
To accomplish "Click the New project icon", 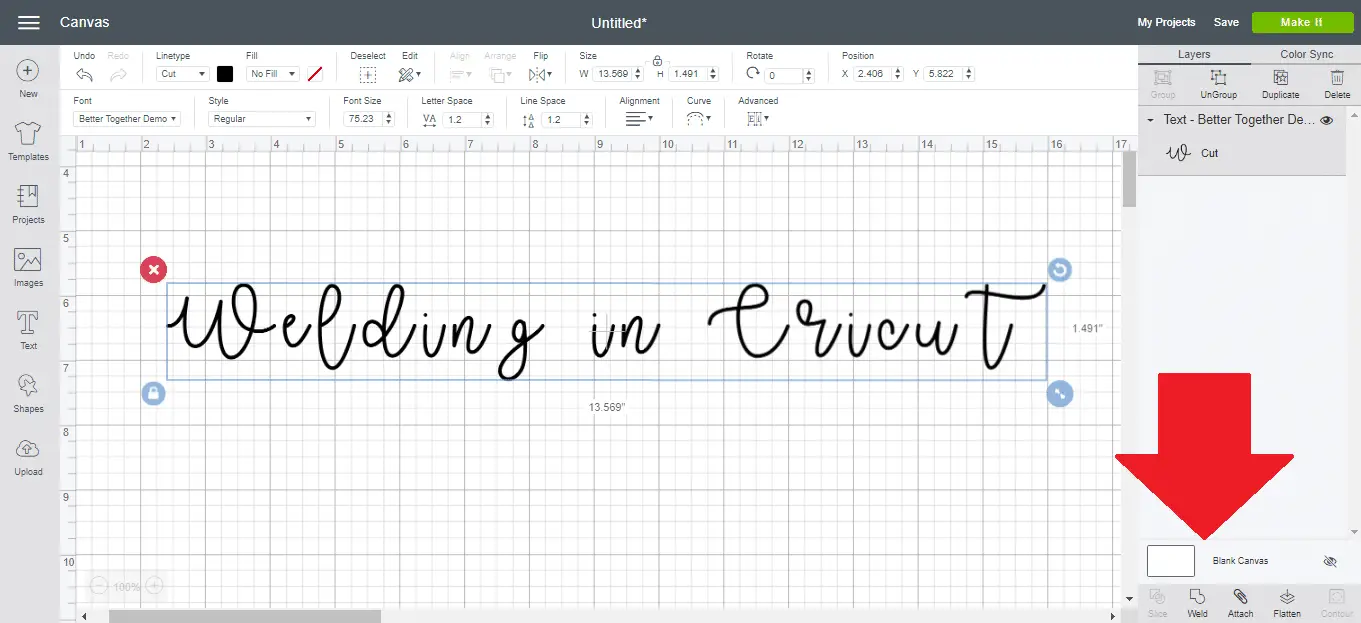I will (28, 71).
